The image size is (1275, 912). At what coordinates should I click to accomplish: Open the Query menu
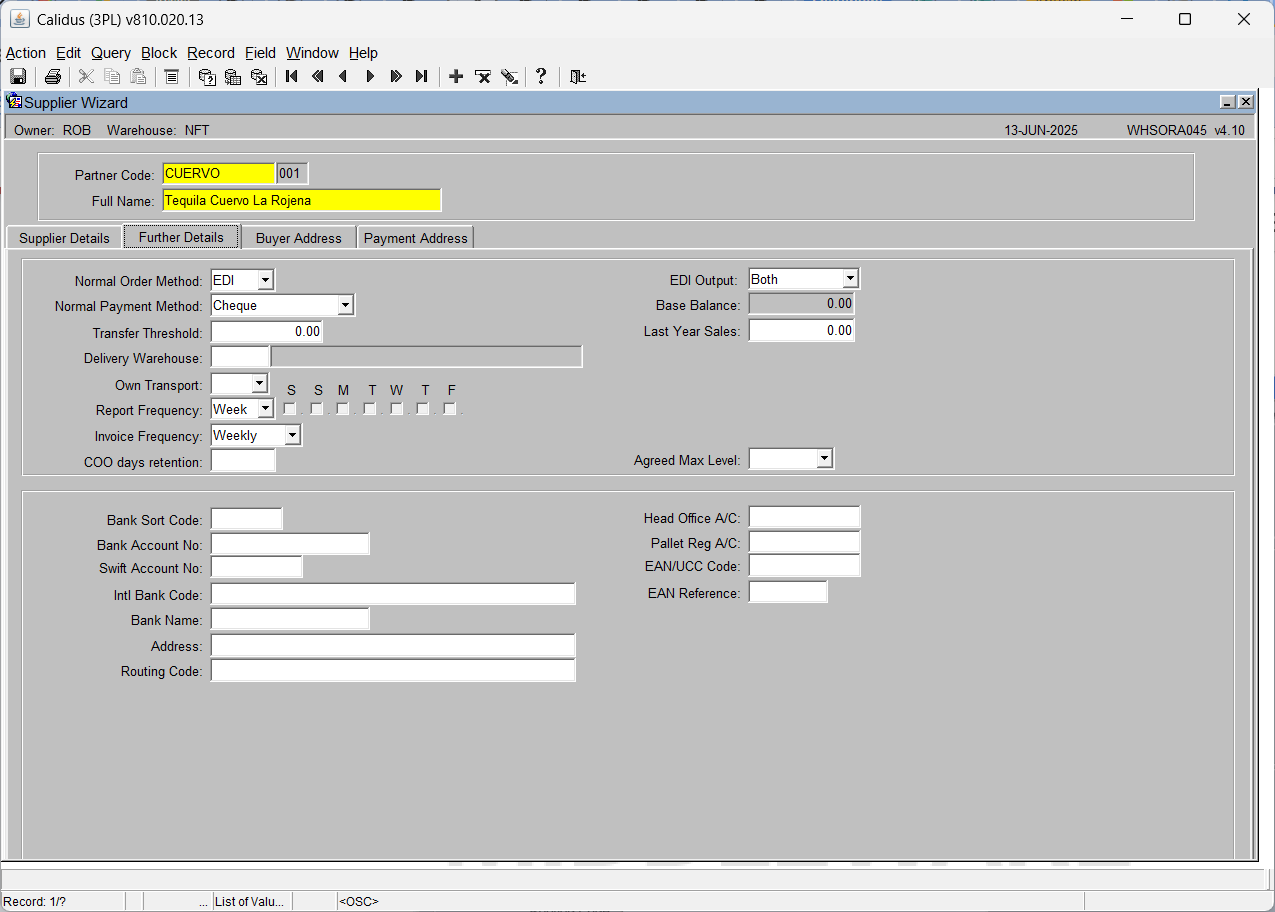coord(111,53)
